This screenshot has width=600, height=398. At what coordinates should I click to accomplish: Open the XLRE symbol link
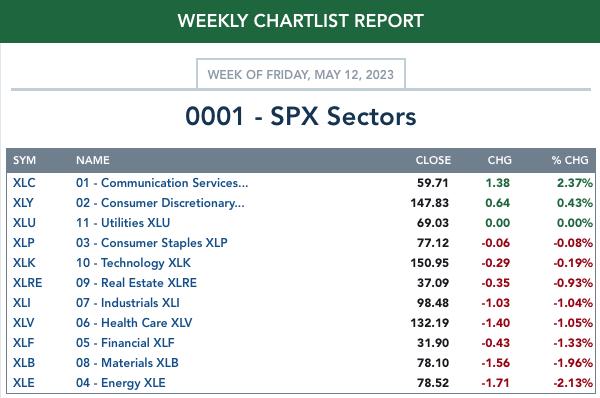[x=28, y=283]
